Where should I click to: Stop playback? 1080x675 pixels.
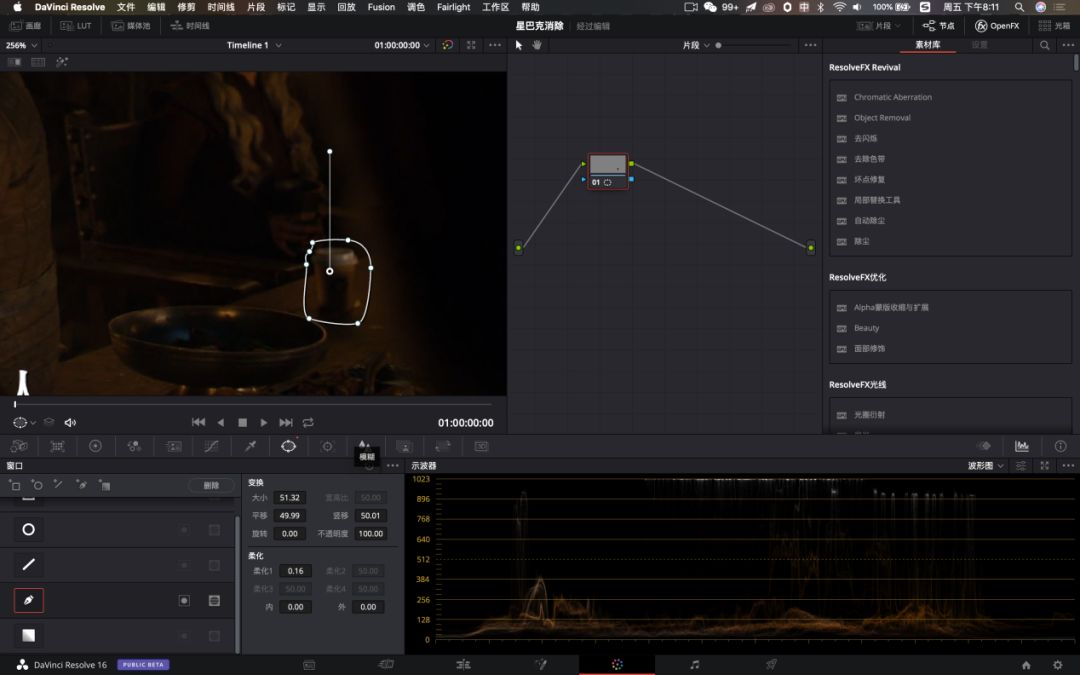(242, 422)
